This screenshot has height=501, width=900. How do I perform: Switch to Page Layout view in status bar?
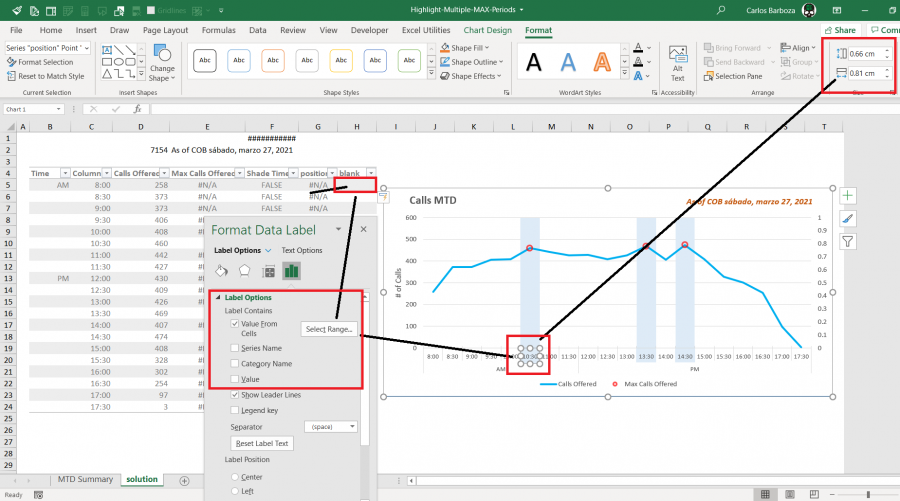790,494
